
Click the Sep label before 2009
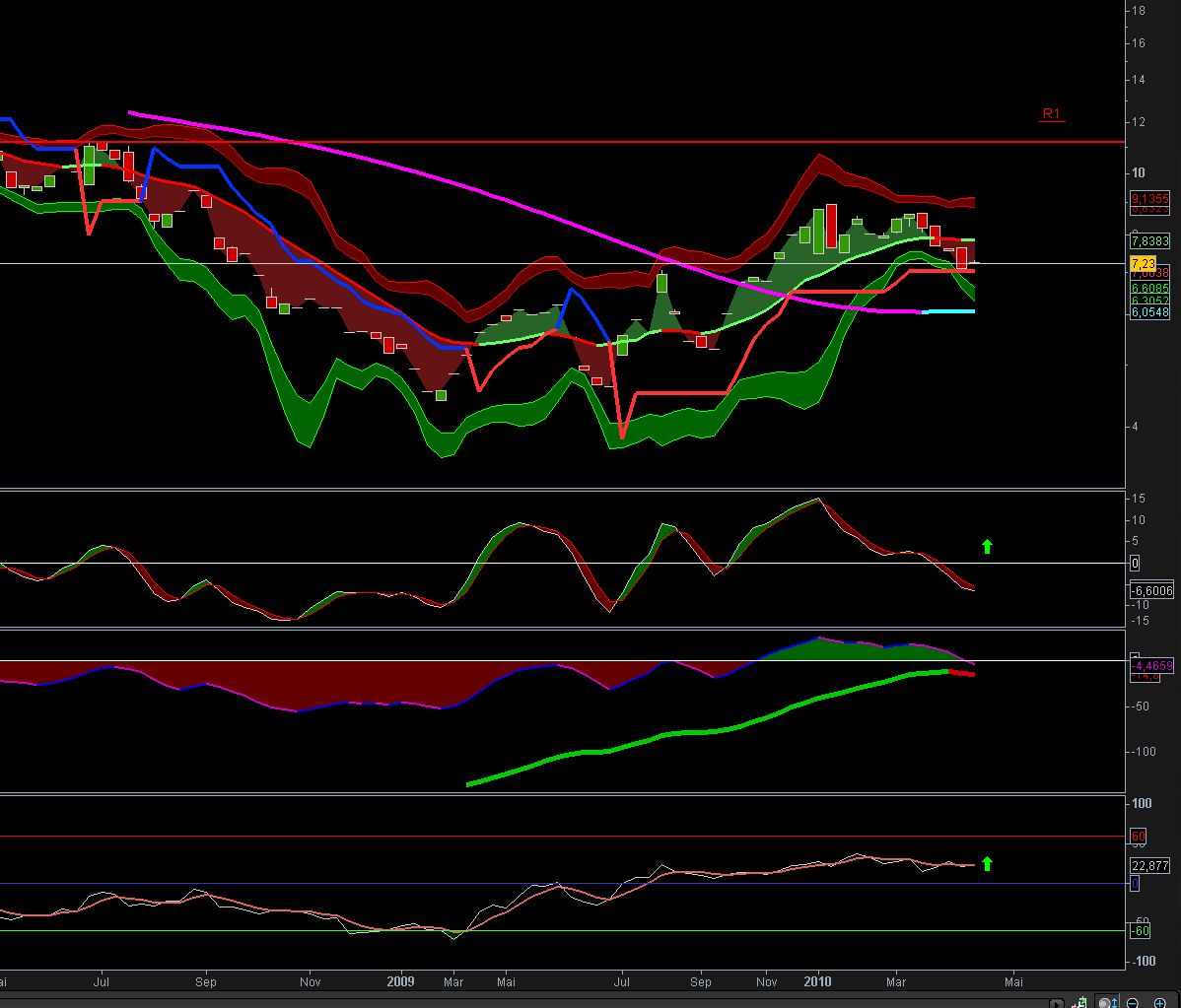point(206,981)
